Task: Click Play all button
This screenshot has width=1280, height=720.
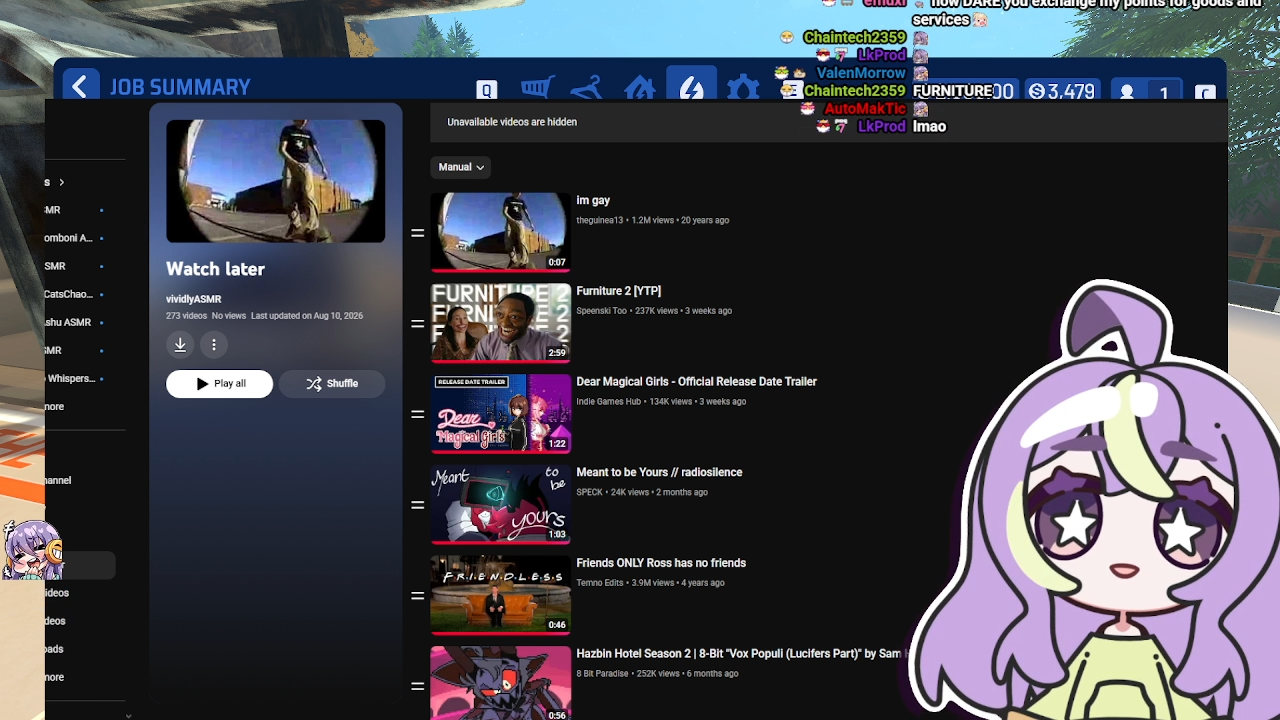Action: tap(219, 384)
